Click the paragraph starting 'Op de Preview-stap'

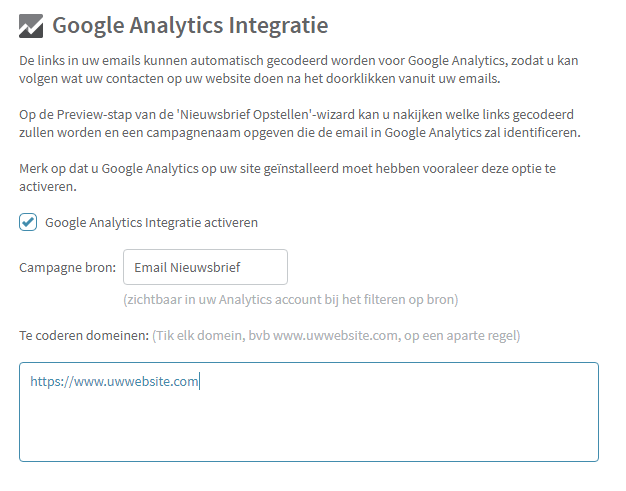pyautogui.click(x=300, y=123)
